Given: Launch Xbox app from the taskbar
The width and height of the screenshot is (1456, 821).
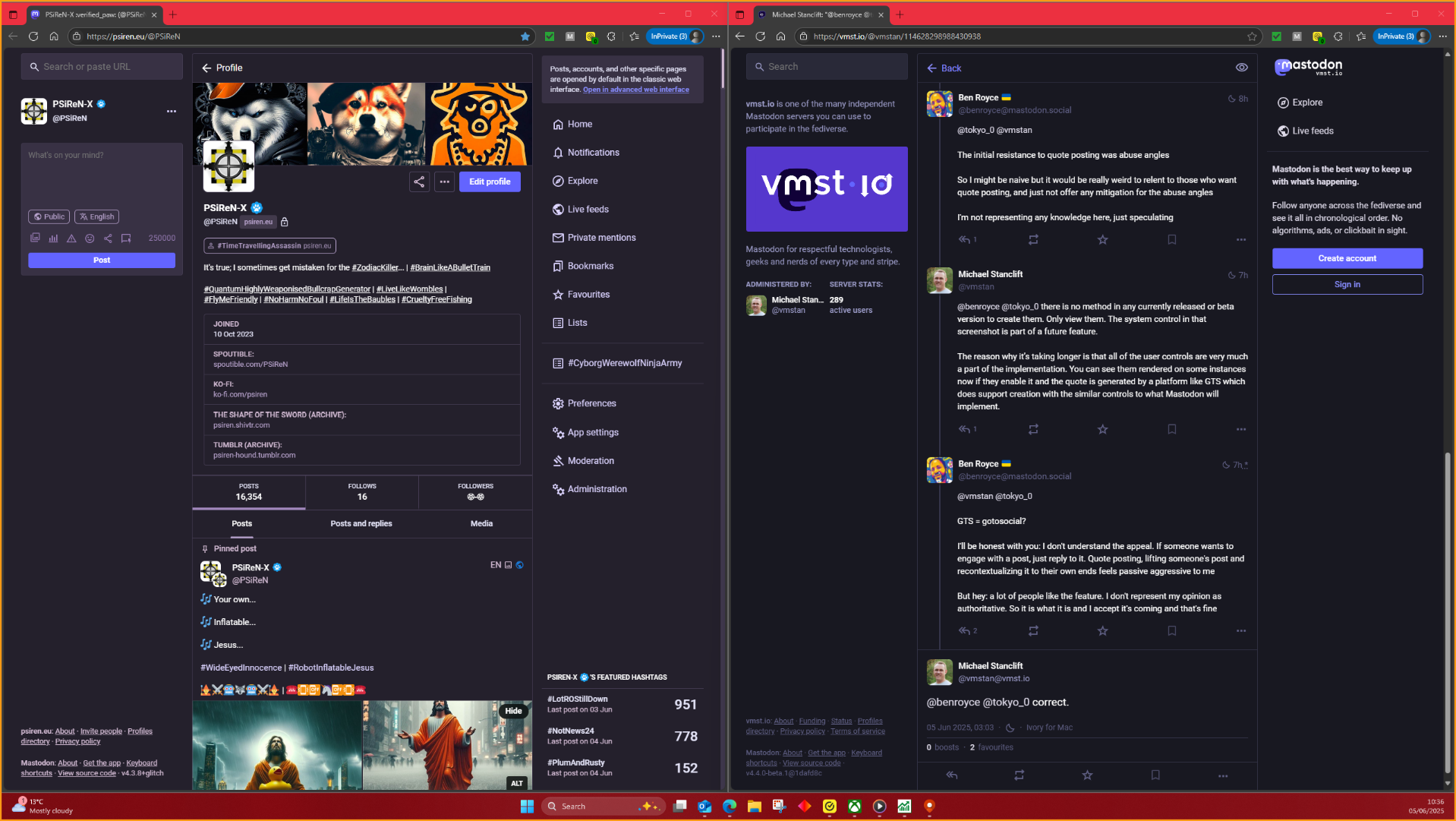Looking at the screenshot, I should pos(855,807).
